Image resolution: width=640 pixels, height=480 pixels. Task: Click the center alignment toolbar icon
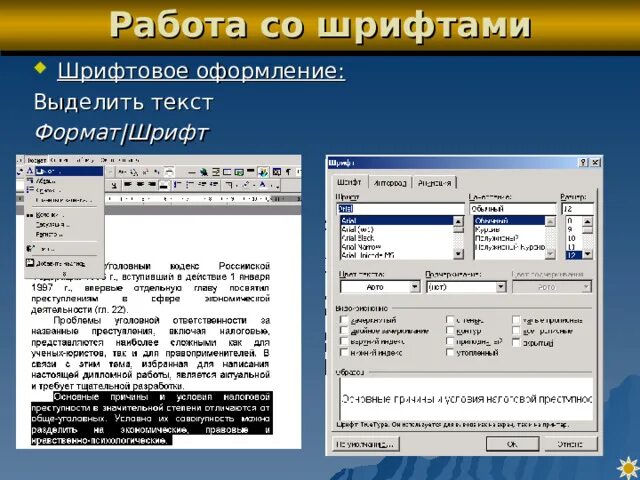[140, 184]
